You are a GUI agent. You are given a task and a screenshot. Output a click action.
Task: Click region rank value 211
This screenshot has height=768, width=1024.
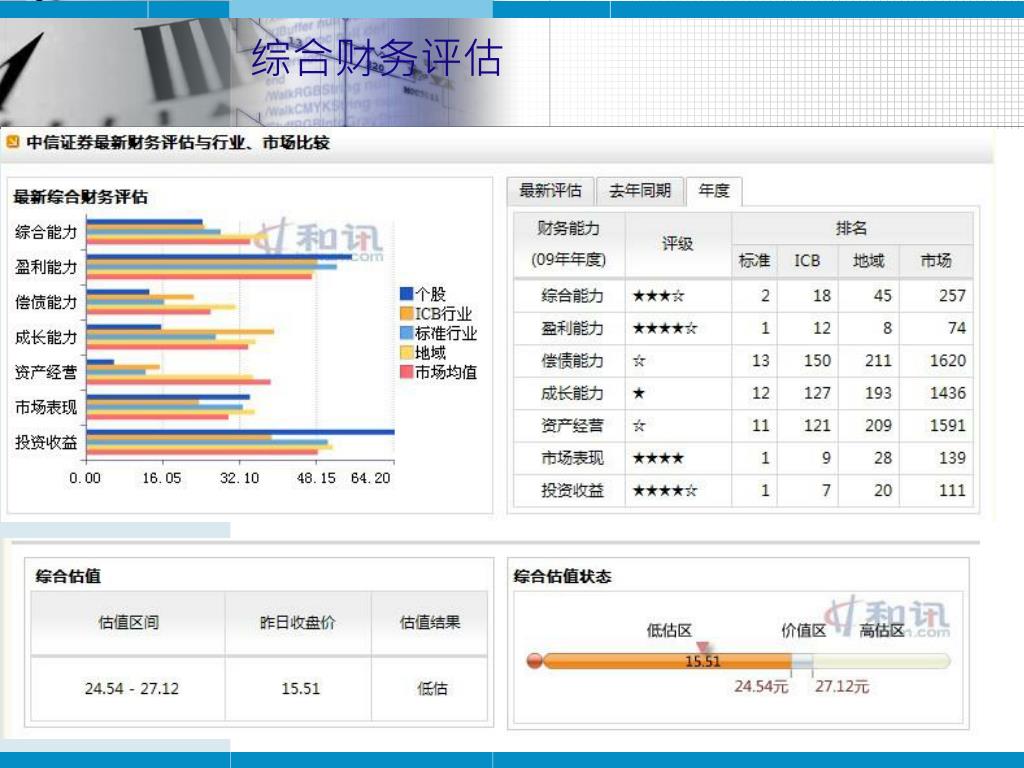coord(878,361)
